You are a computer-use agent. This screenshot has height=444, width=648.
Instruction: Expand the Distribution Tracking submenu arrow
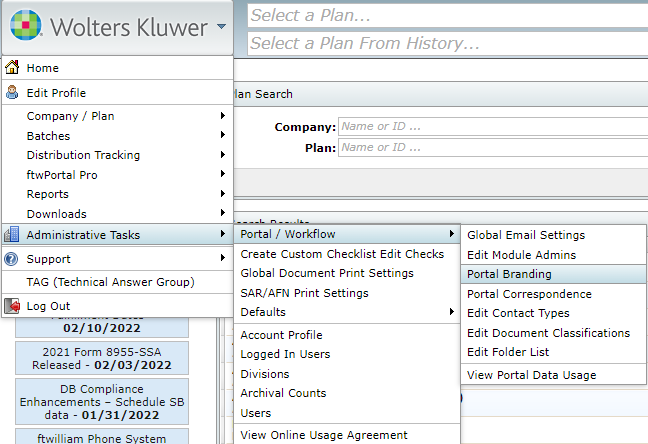tap(223, 155)
